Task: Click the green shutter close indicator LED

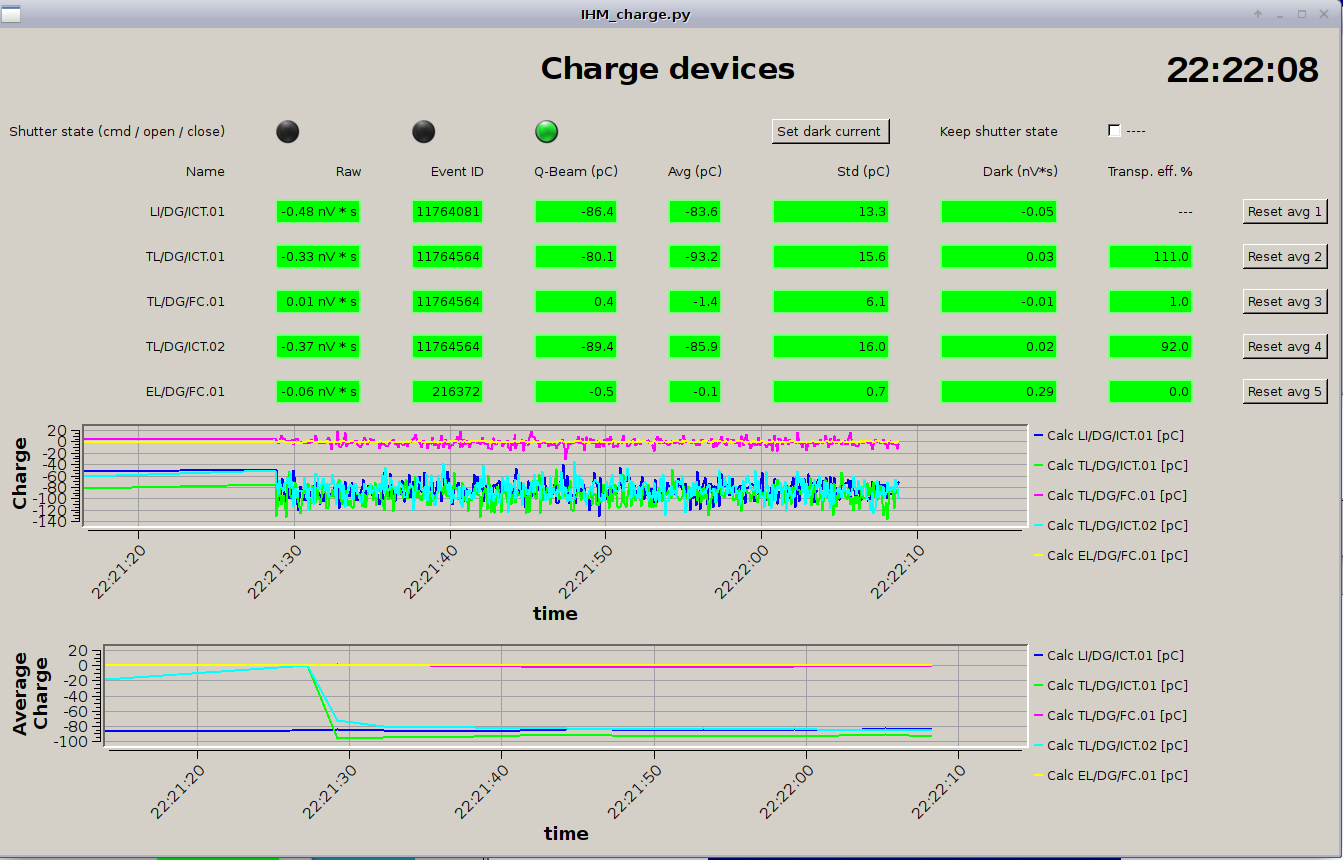Action: click(x=546, y=131)
